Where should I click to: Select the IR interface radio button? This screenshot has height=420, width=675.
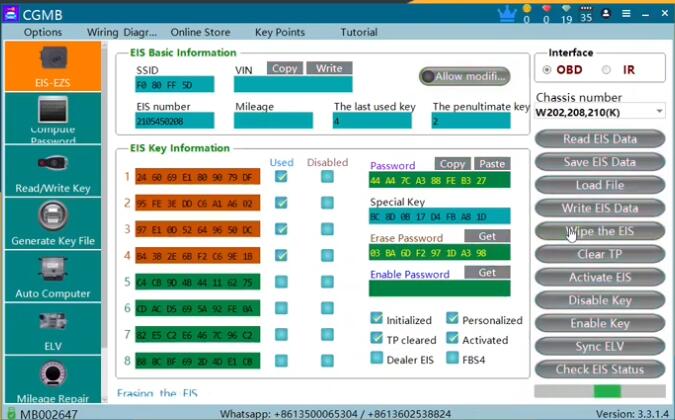(x=607, y=70)
